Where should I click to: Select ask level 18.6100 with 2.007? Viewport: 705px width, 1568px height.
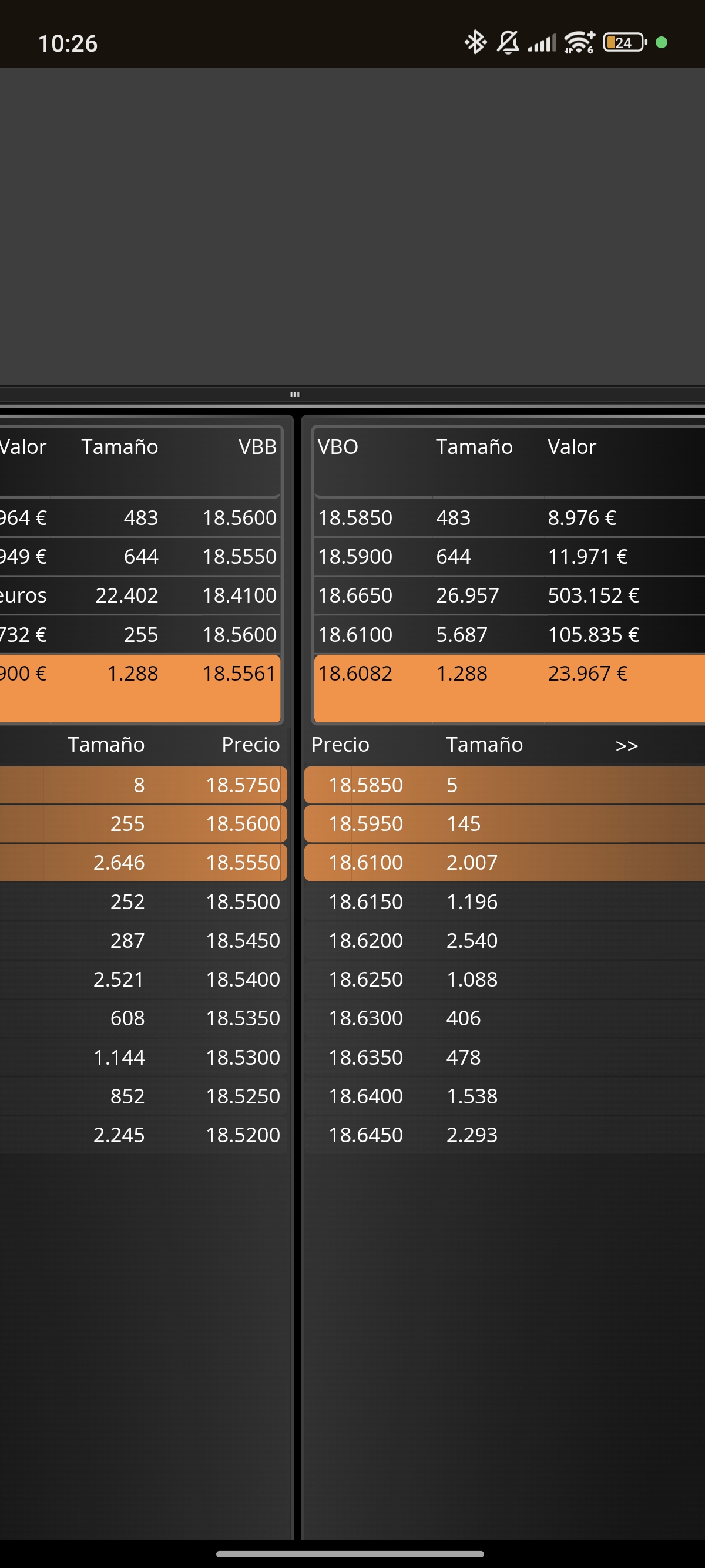(504, 863)
